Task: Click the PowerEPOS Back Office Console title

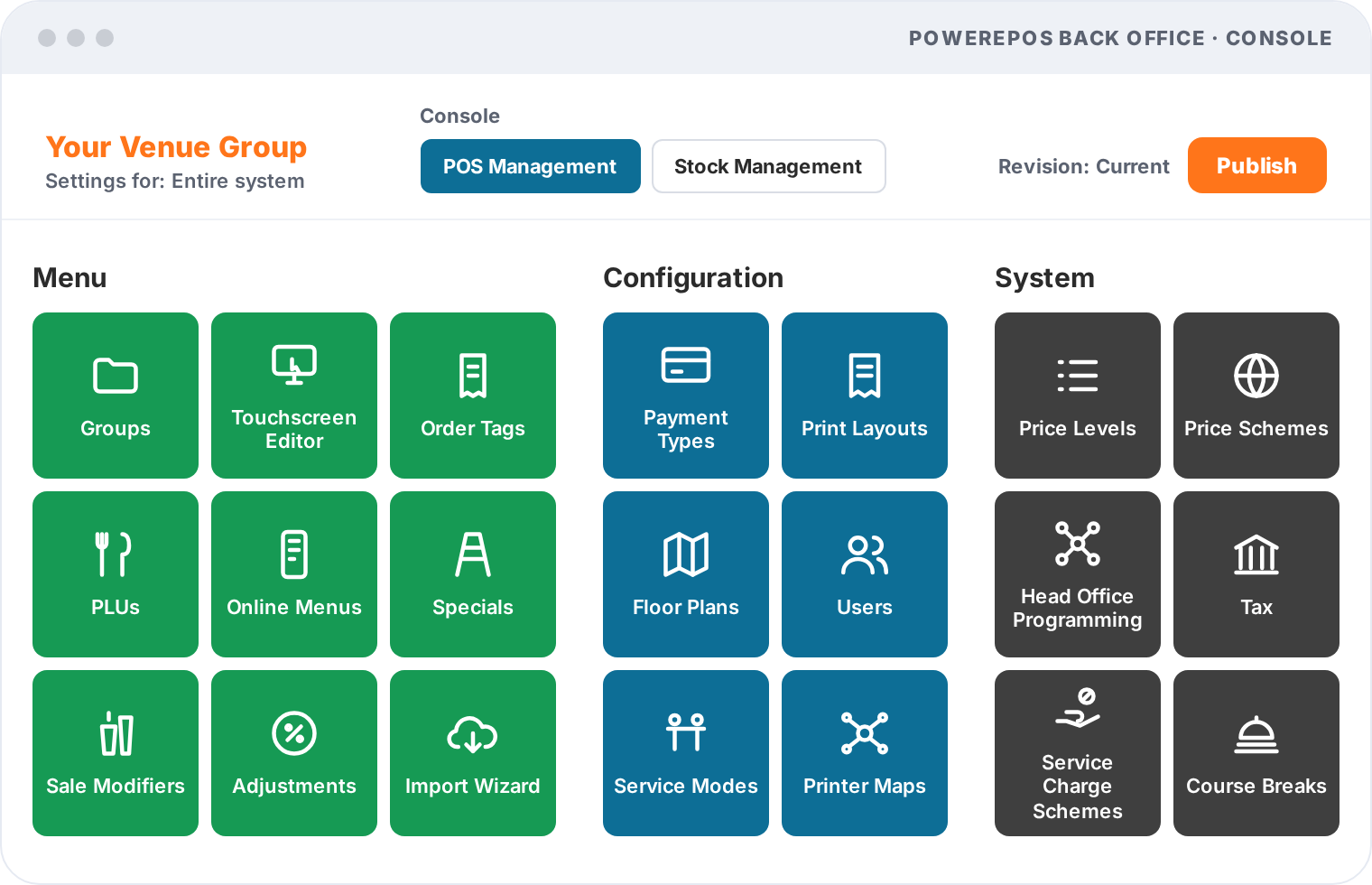Action: [x=1120, y=38]
